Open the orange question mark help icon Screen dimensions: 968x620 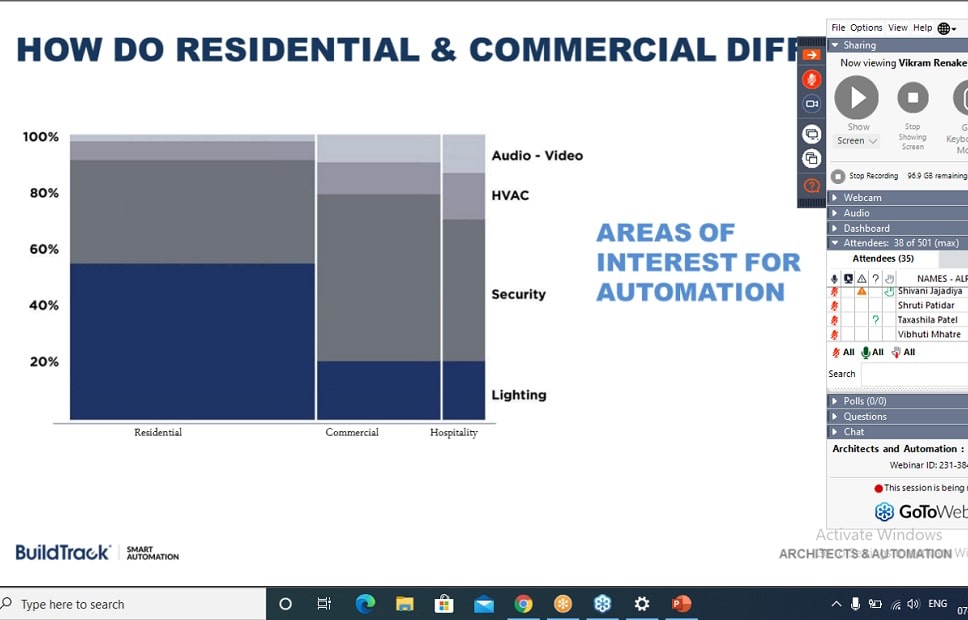pos(811,186)
